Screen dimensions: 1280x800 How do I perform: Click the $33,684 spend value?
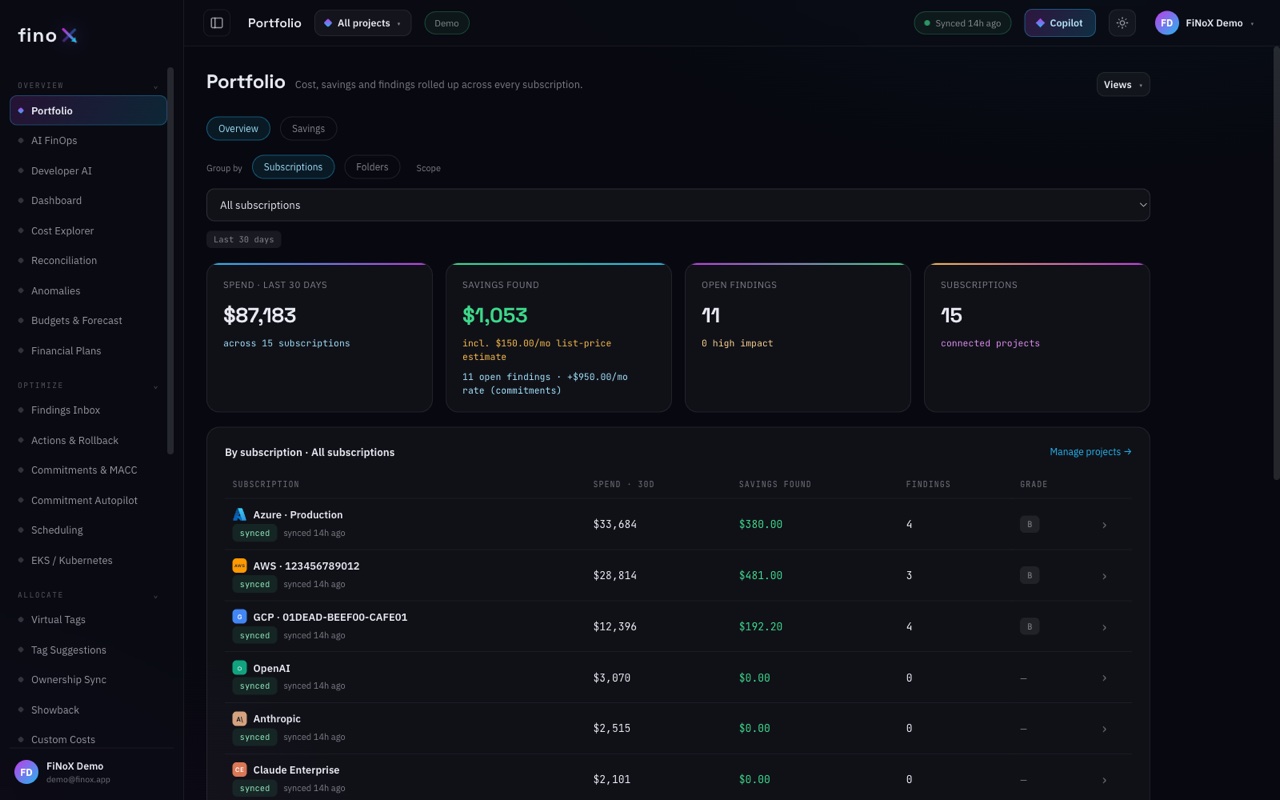click(x=615, y=524)
